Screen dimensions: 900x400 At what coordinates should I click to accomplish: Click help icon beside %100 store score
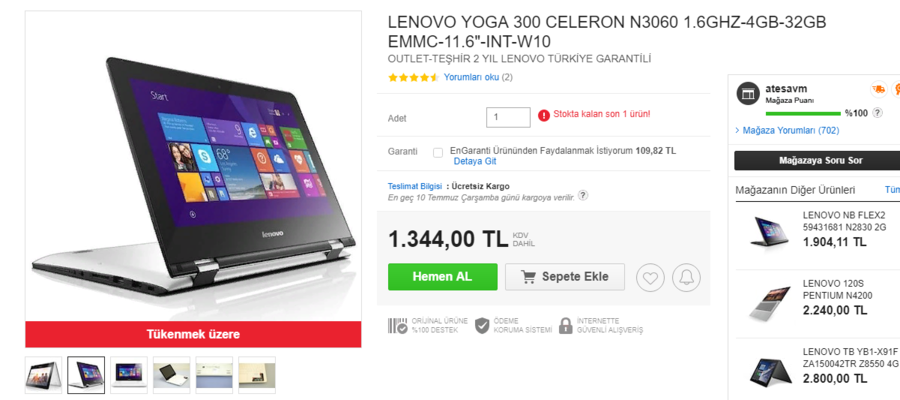click(x=877, y=113)
